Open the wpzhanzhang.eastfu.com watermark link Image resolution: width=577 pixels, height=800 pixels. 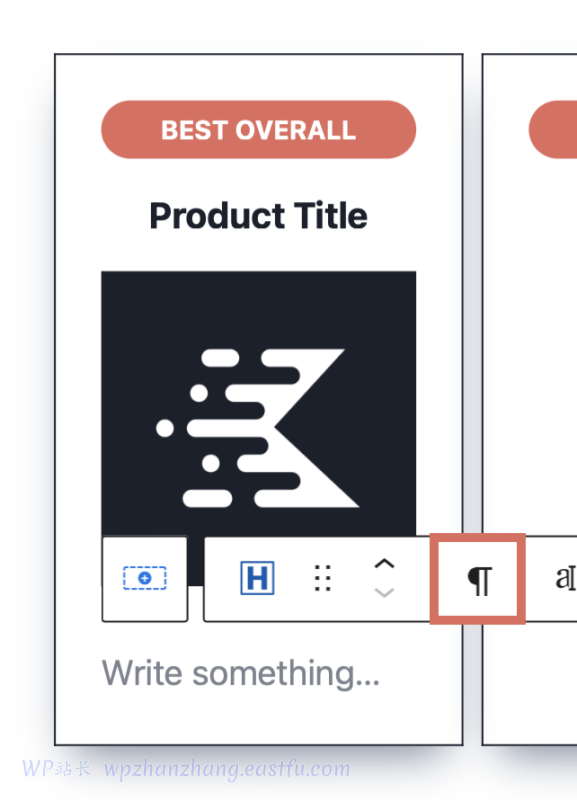pos(227,768)
